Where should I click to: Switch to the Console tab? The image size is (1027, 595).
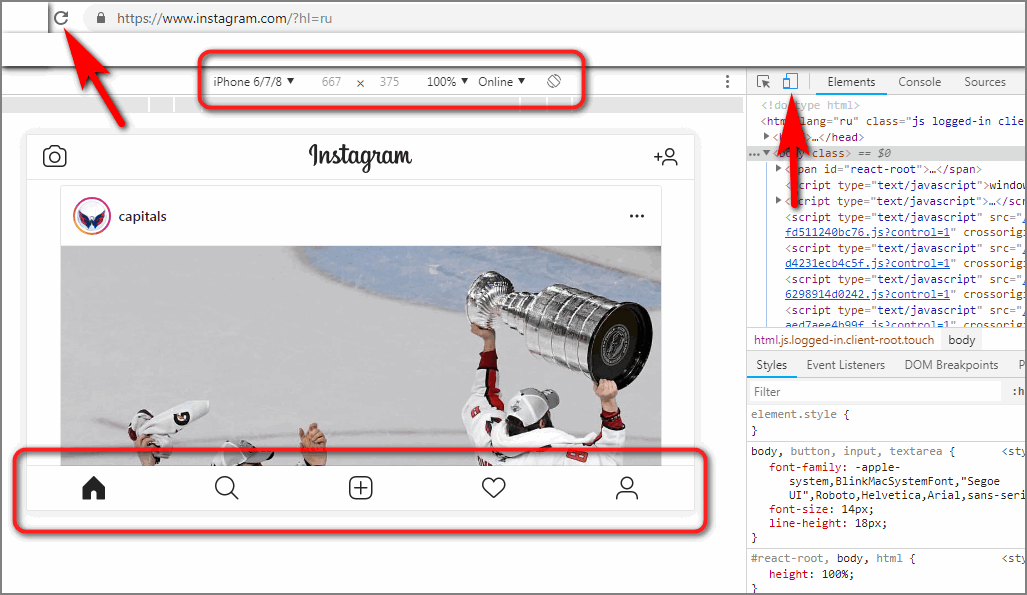point(920,82)
